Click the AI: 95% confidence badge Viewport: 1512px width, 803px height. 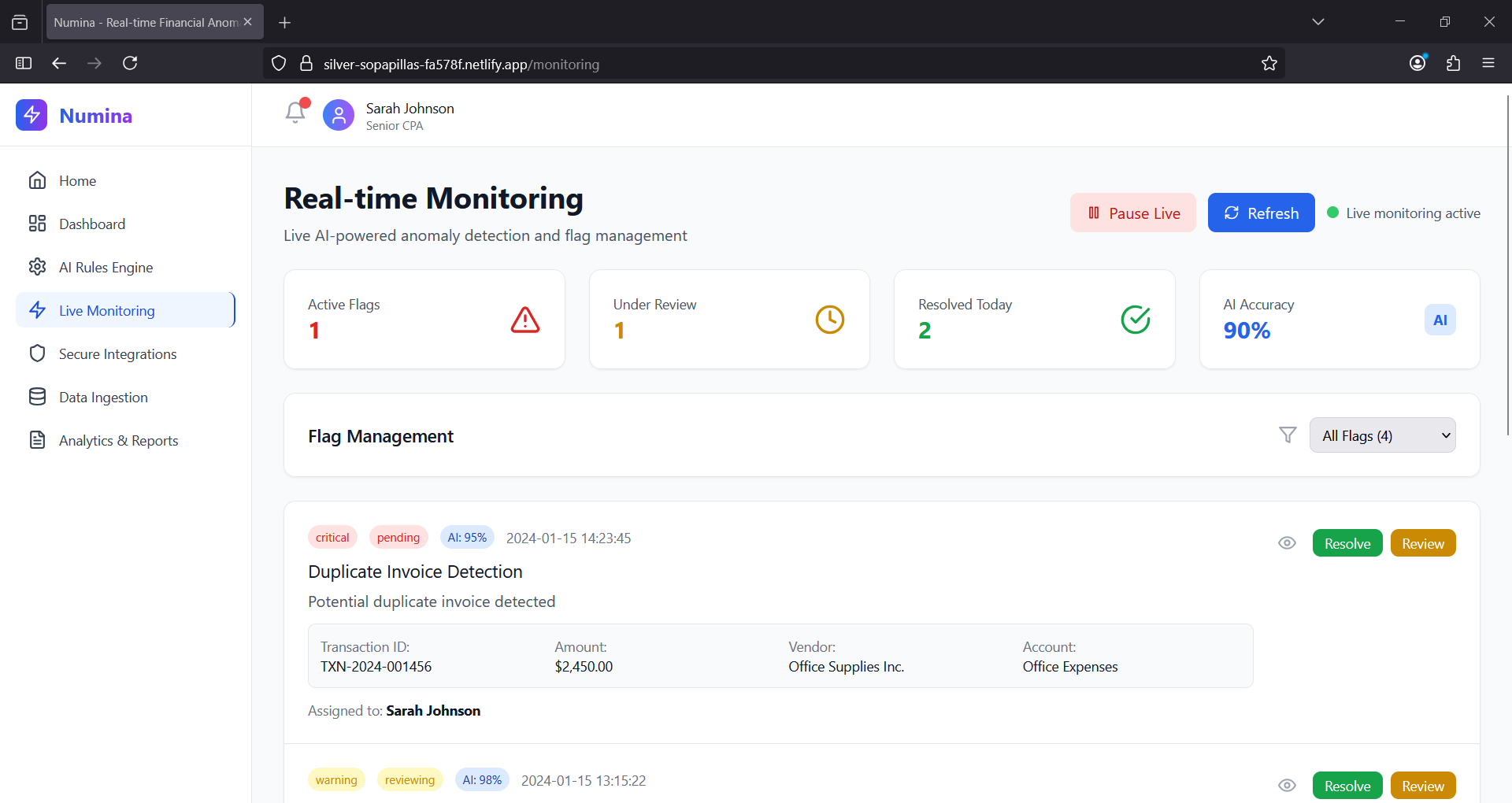point(467,538)
